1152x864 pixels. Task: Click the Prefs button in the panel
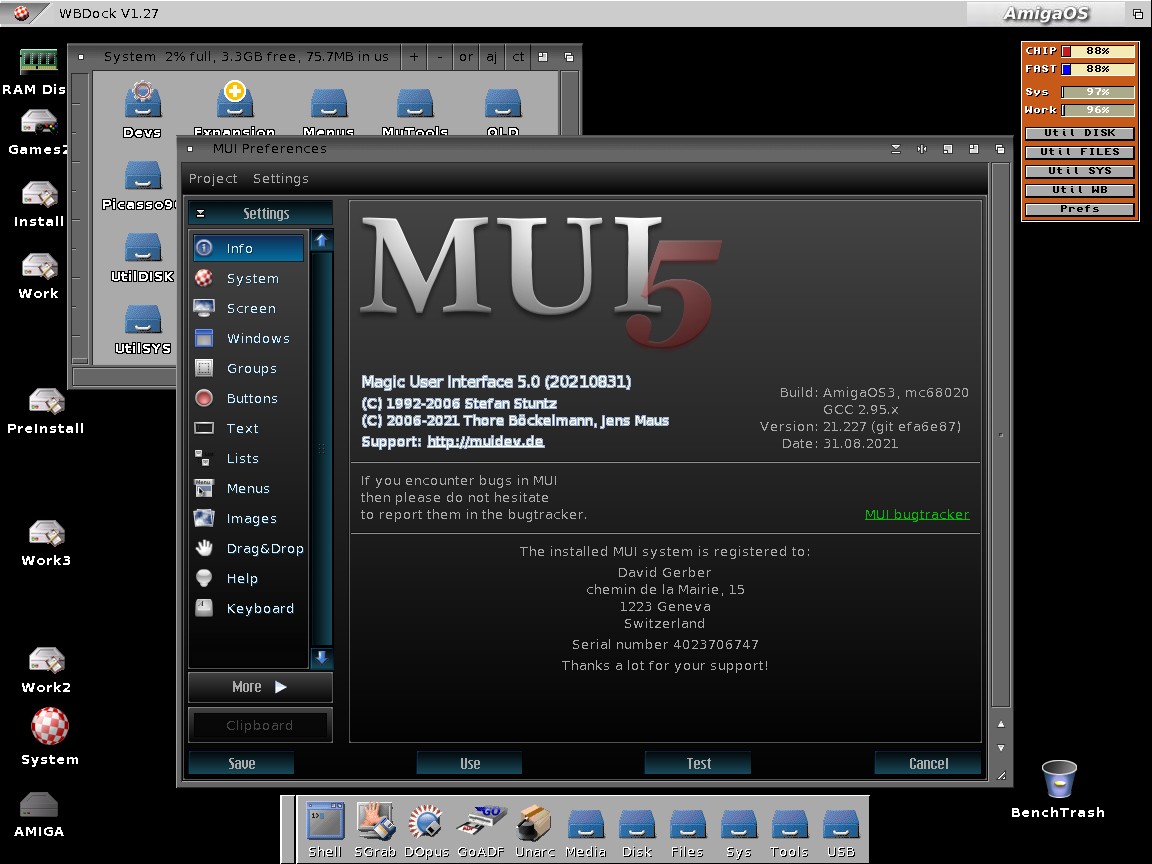[x=1079, y=209]
